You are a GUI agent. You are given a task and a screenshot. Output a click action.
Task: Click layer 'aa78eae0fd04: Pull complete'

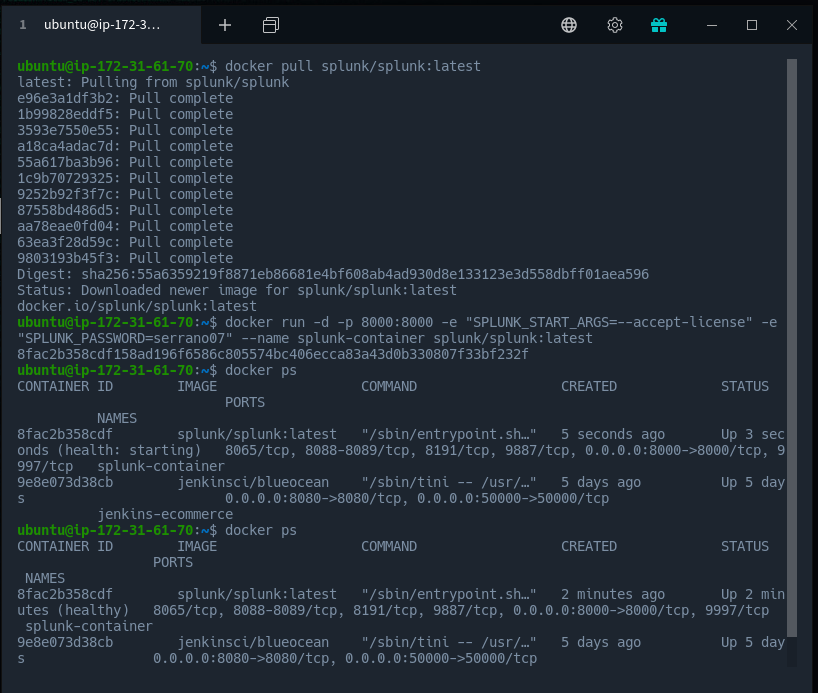point(125,226)
